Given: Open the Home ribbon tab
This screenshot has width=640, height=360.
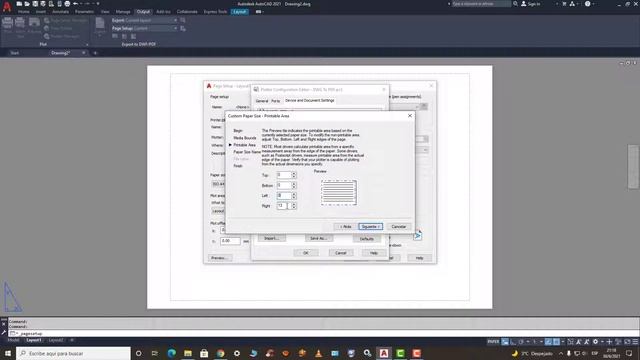Looking at the screenshot, I should [x=24, y=12].
